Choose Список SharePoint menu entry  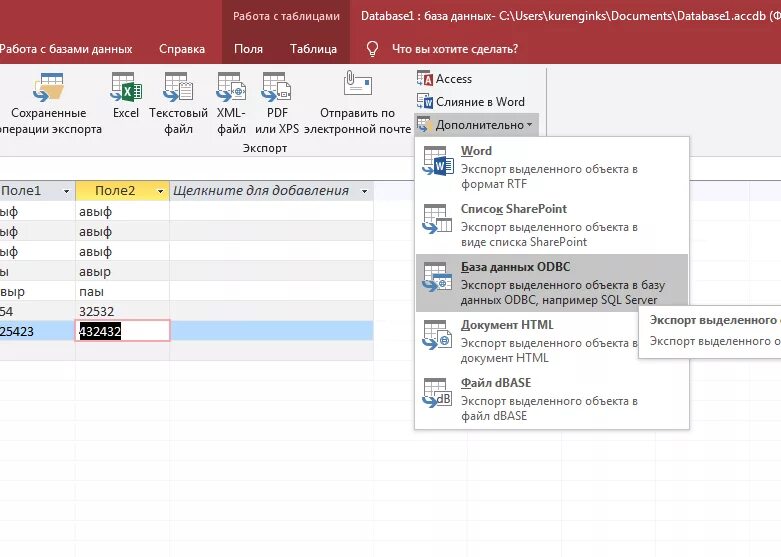[x=552, y=225]
